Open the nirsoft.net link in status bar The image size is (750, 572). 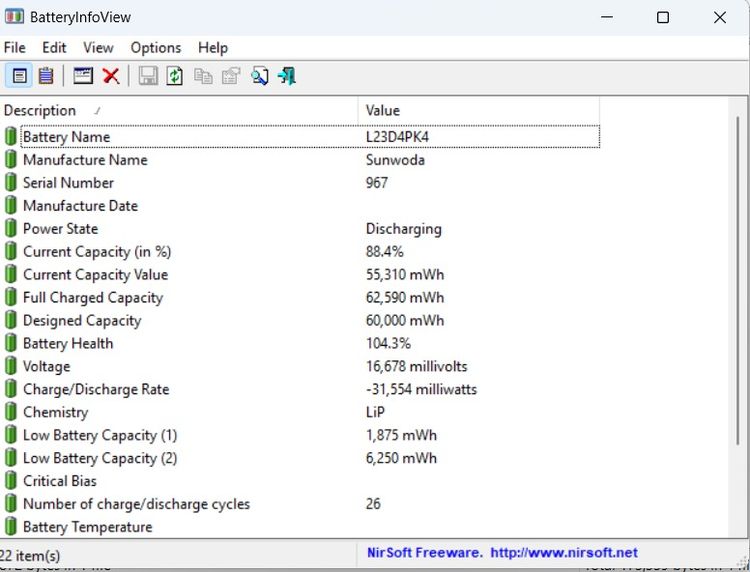click(564, 553)
